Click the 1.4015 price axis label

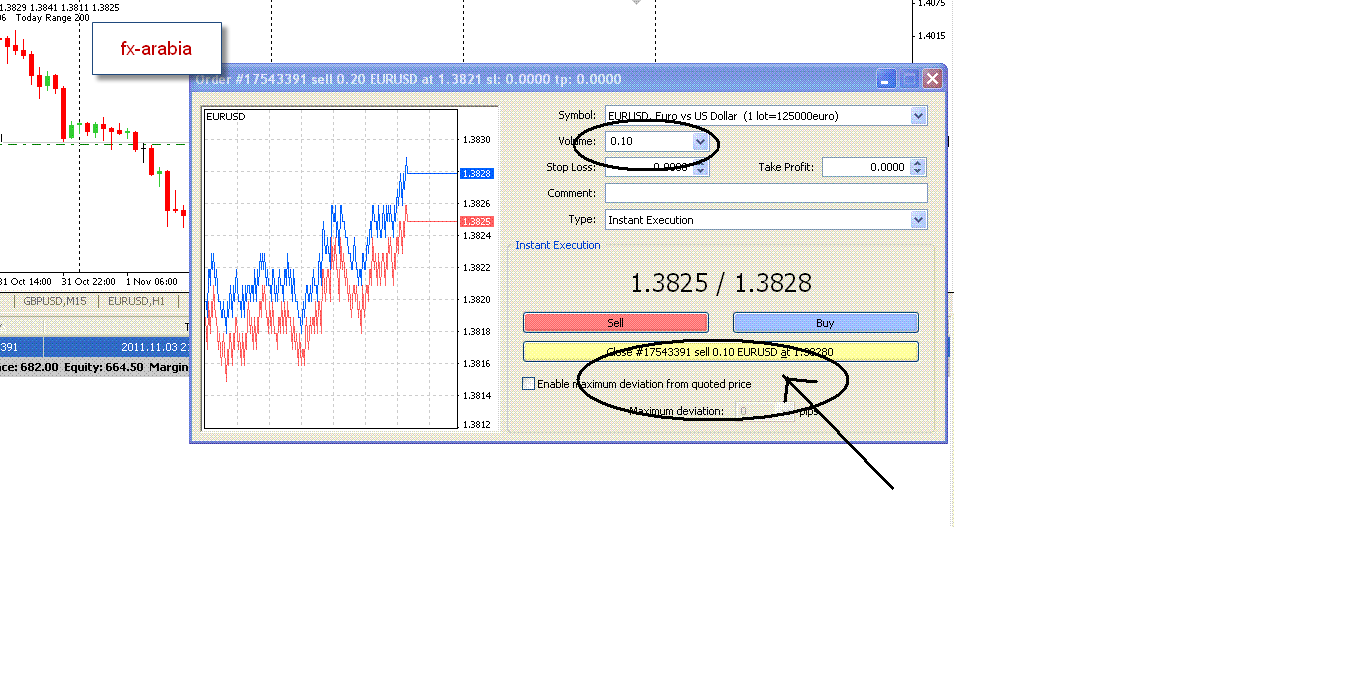point(931,36)
